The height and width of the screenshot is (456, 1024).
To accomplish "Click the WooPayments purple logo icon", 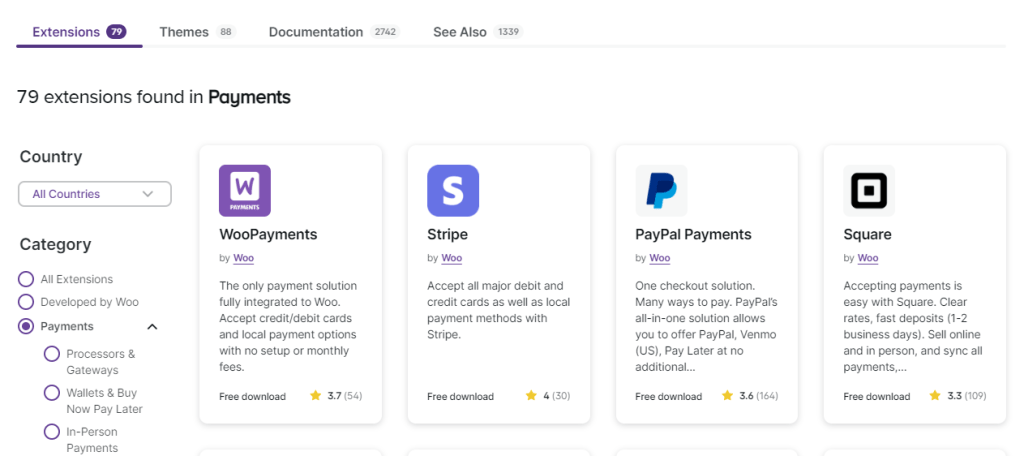I will 245,191.
